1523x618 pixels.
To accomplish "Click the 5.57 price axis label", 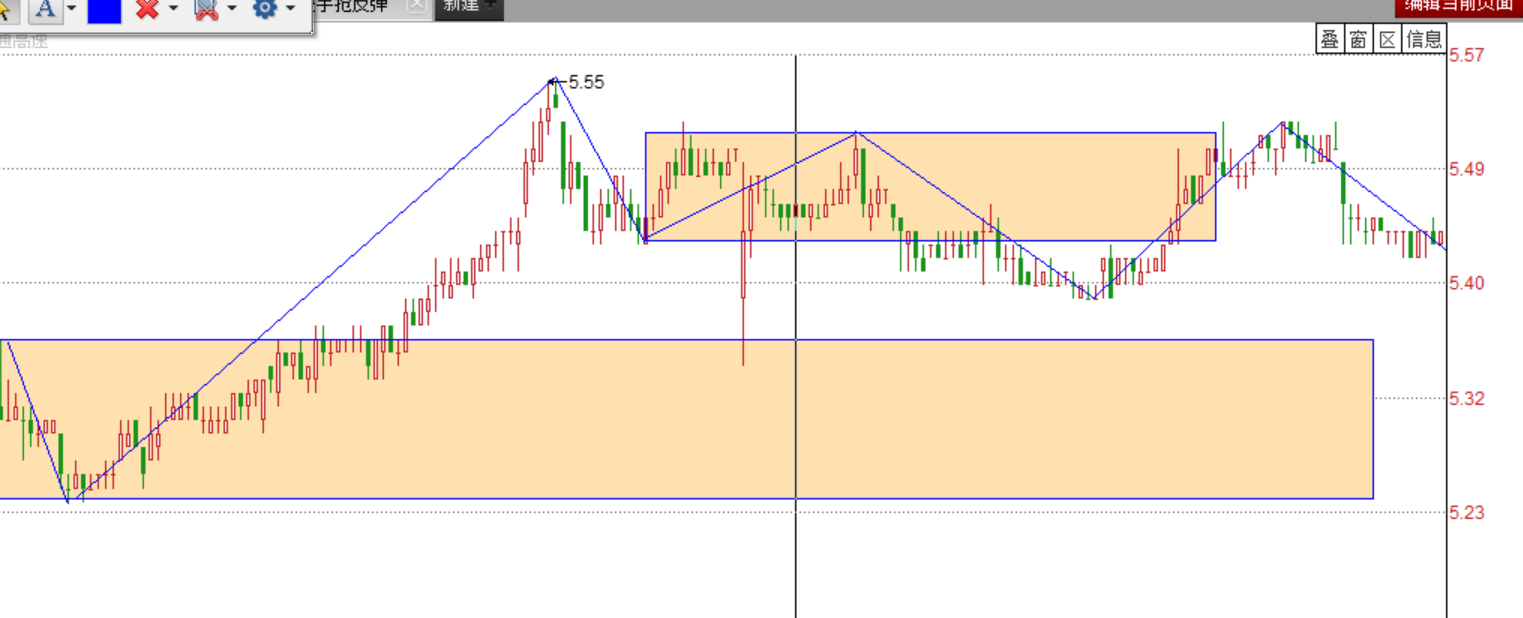I will click(1466, 55).
